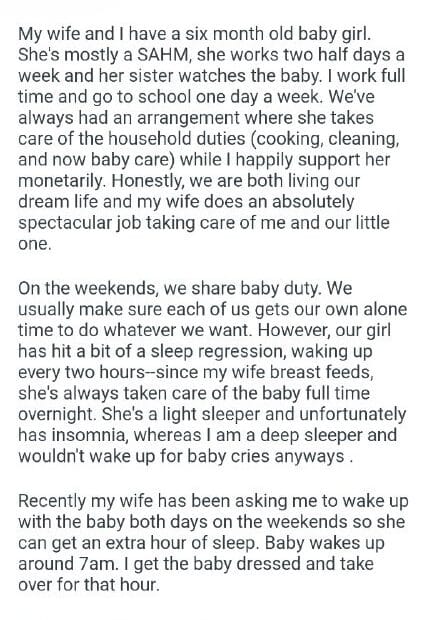This screenshot has width=427, height=620.
Task: Click the word "overnight" in second paragraph
Action: coord(57,414)
